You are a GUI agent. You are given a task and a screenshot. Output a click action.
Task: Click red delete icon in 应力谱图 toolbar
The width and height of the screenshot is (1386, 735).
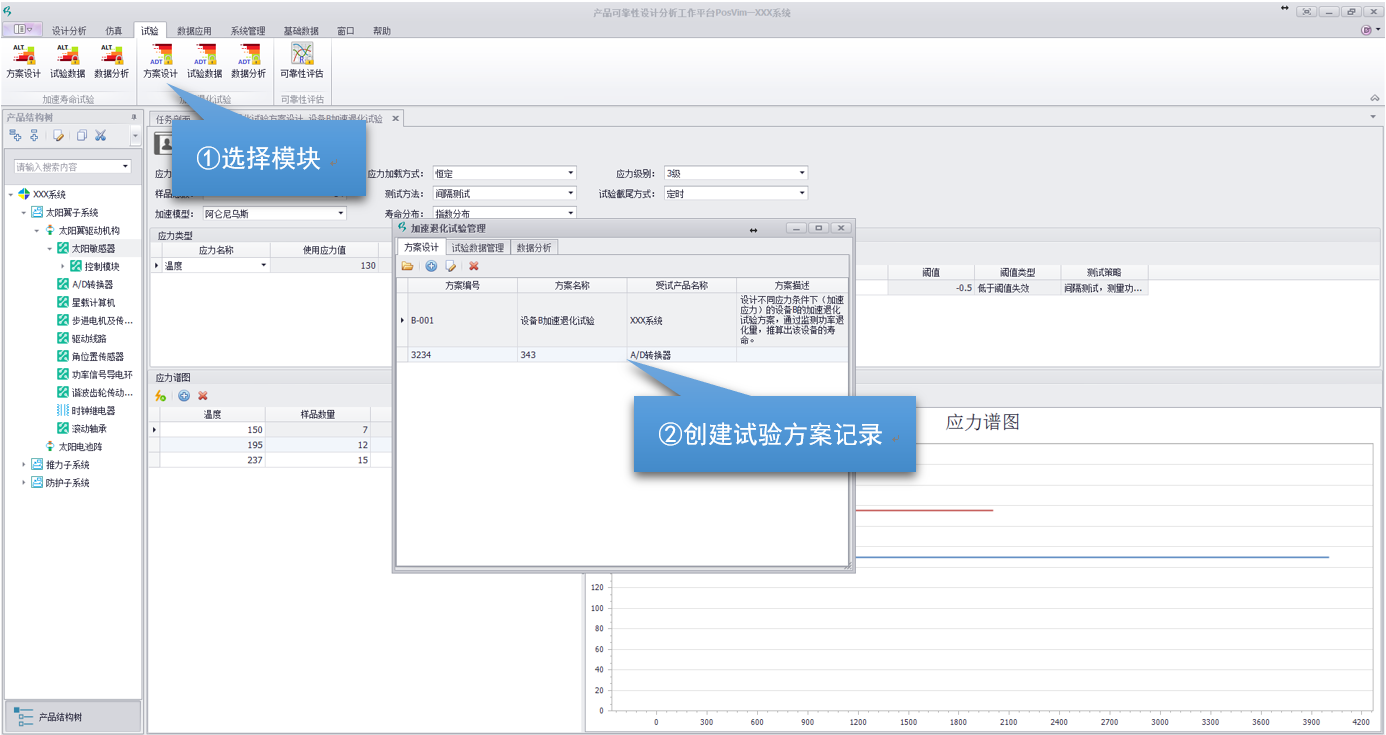coord(203,396)
